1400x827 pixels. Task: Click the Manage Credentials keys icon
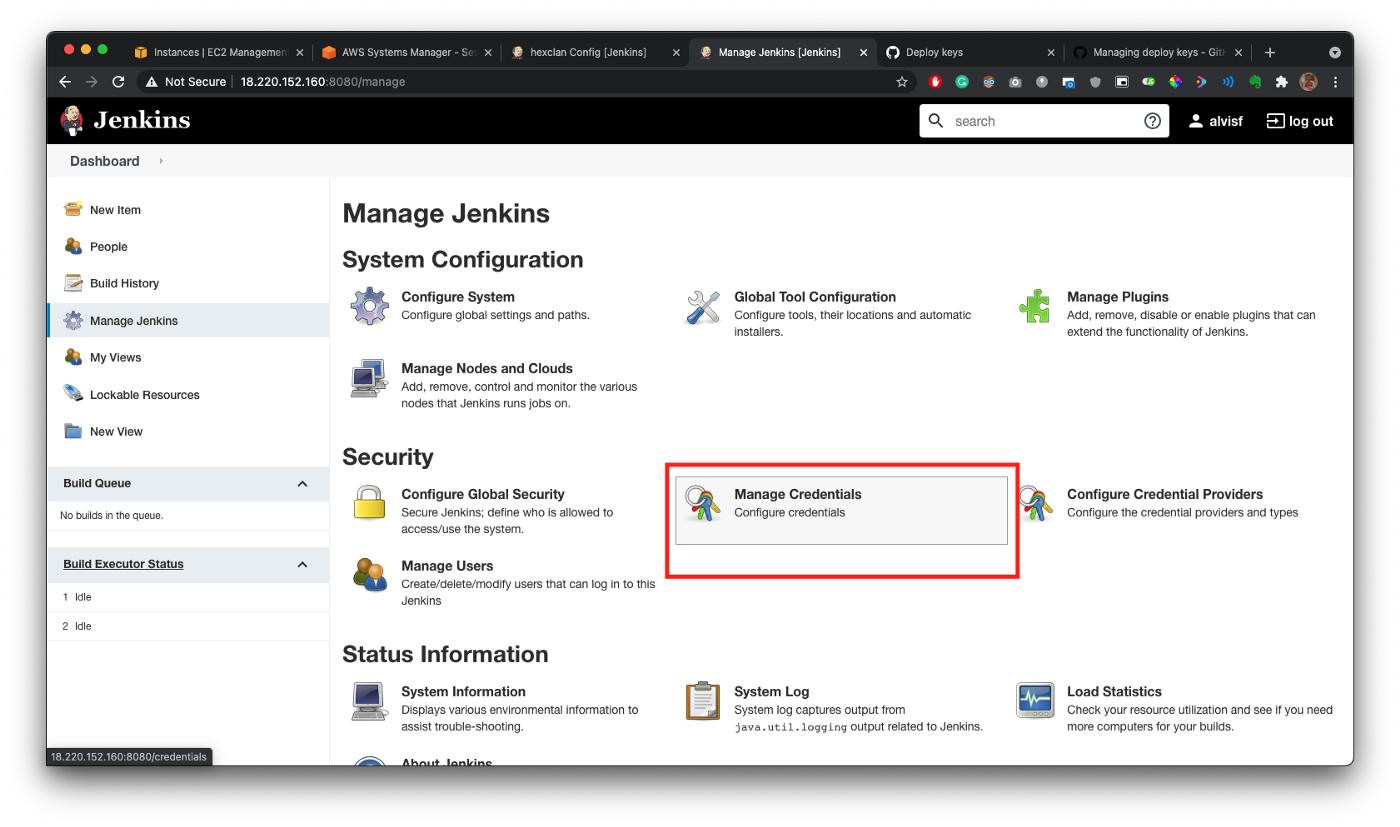703,503
